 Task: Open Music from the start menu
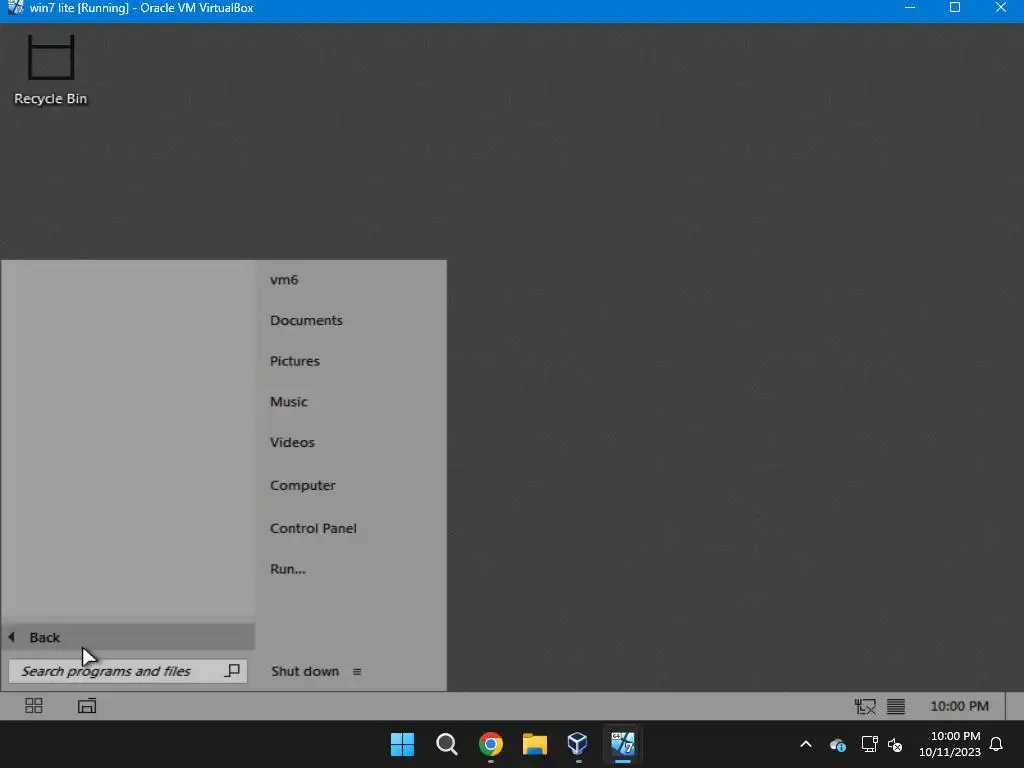(x=289, y=401)
